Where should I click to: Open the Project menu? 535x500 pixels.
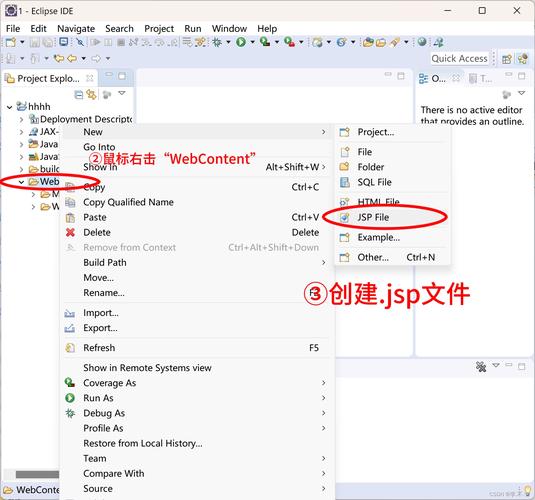pyautogui.click(x=159, y=29)
